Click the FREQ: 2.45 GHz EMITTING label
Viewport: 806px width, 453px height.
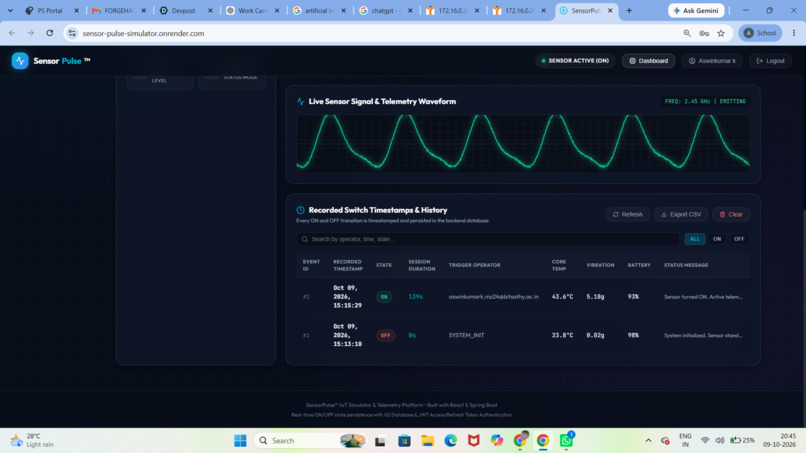click(x=705, y=101)
